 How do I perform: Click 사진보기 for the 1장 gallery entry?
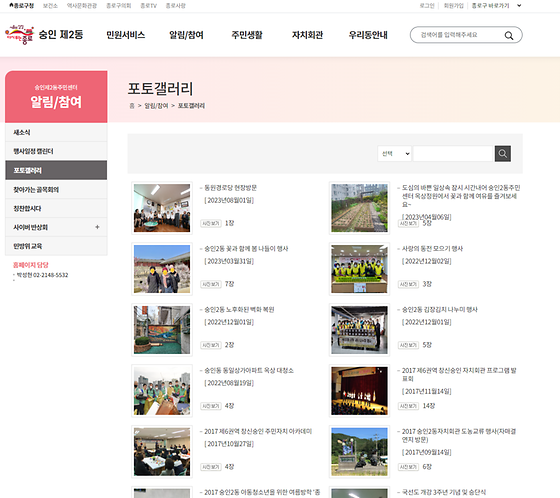click(x=211, y=223)
